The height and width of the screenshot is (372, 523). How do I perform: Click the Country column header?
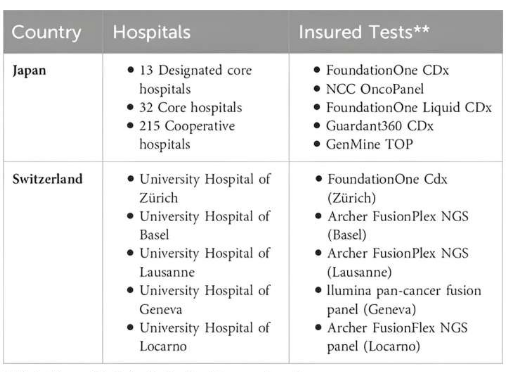coord(46,32)
